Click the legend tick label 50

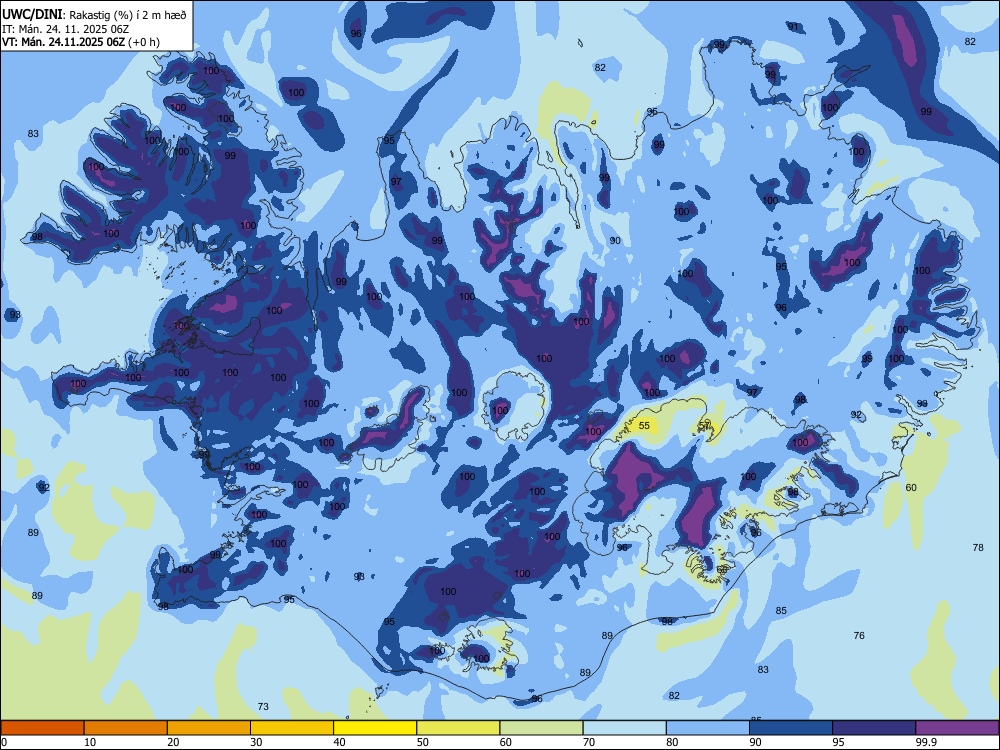click(x=422, y=742)
